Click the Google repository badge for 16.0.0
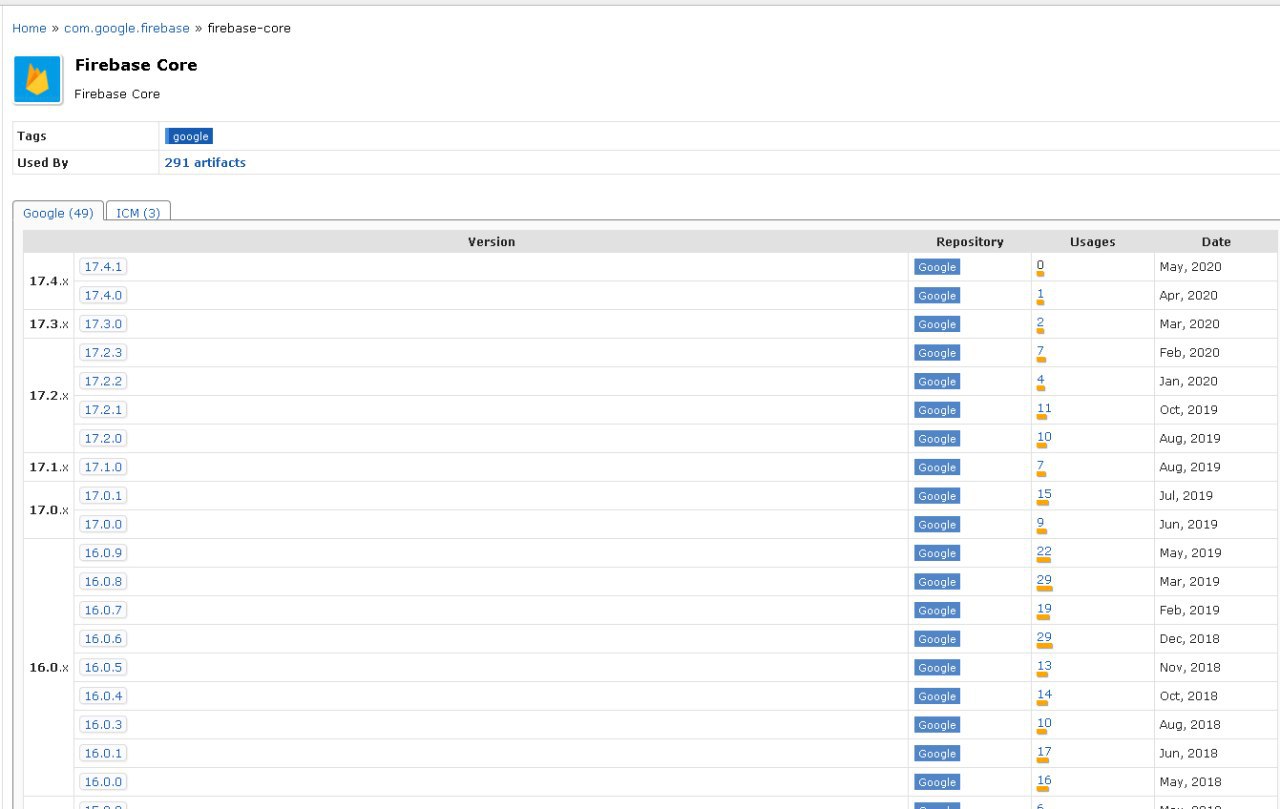Screen dimensions: 1280x809 click(937, 782)
